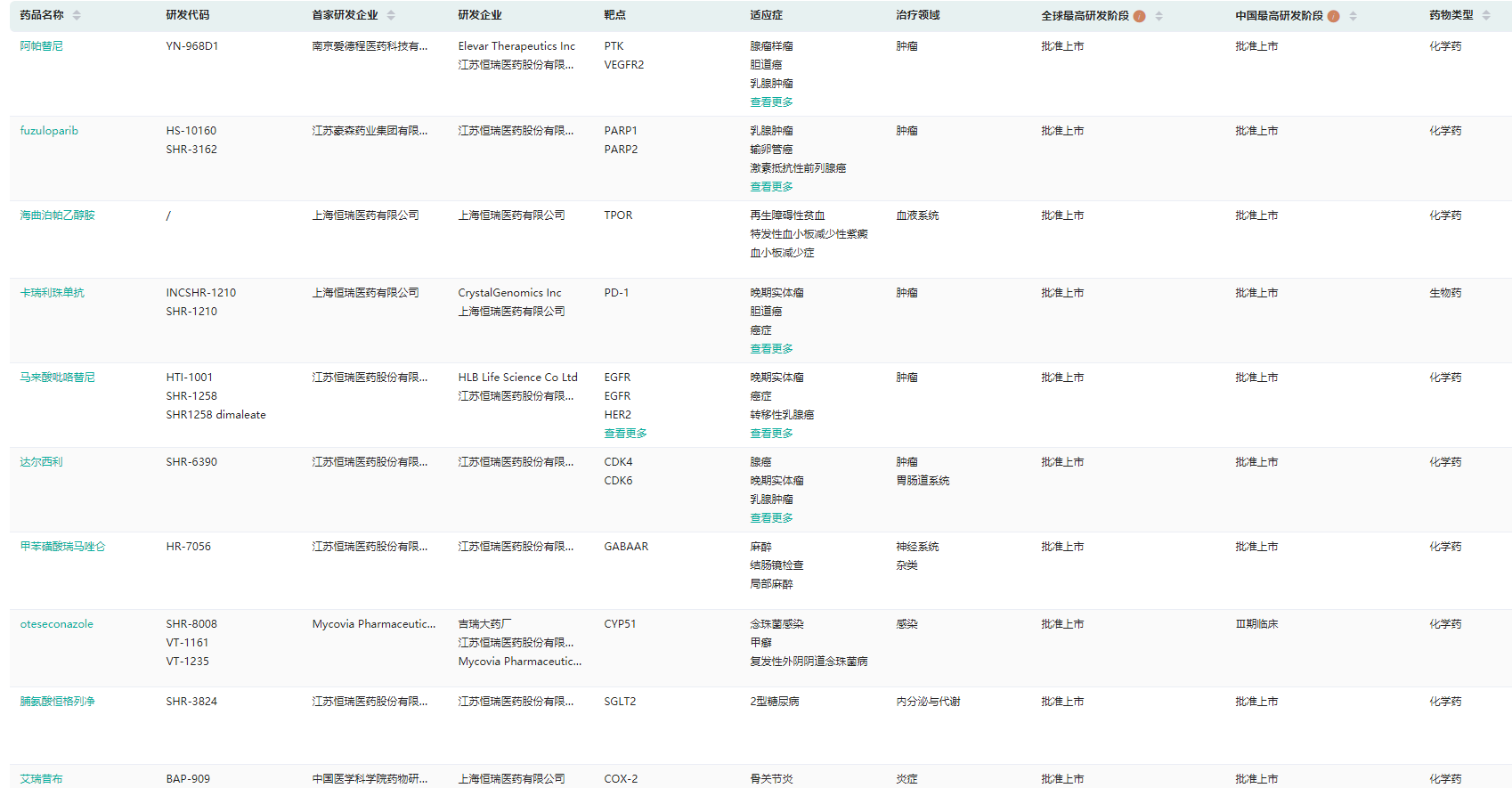Open the 艾瑞昔布 drug link

coord(42,779)
